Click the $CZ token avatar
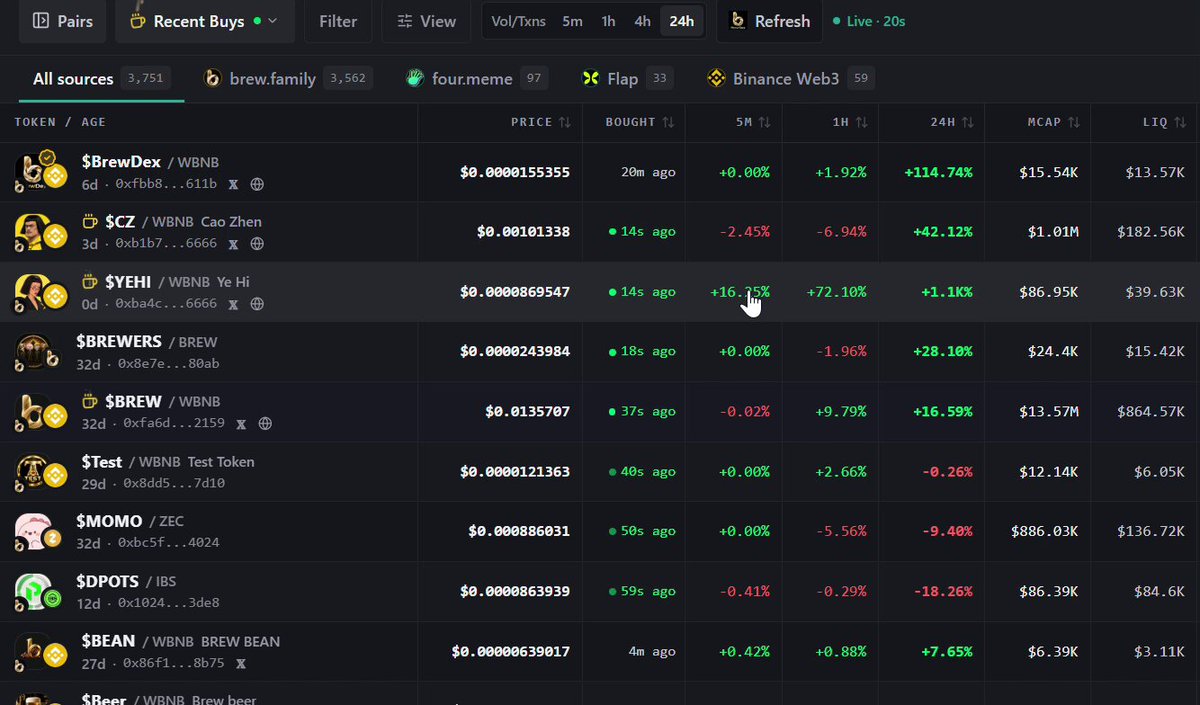The height and width of the screenshot is (705, 1200). [x=40, y=232]
